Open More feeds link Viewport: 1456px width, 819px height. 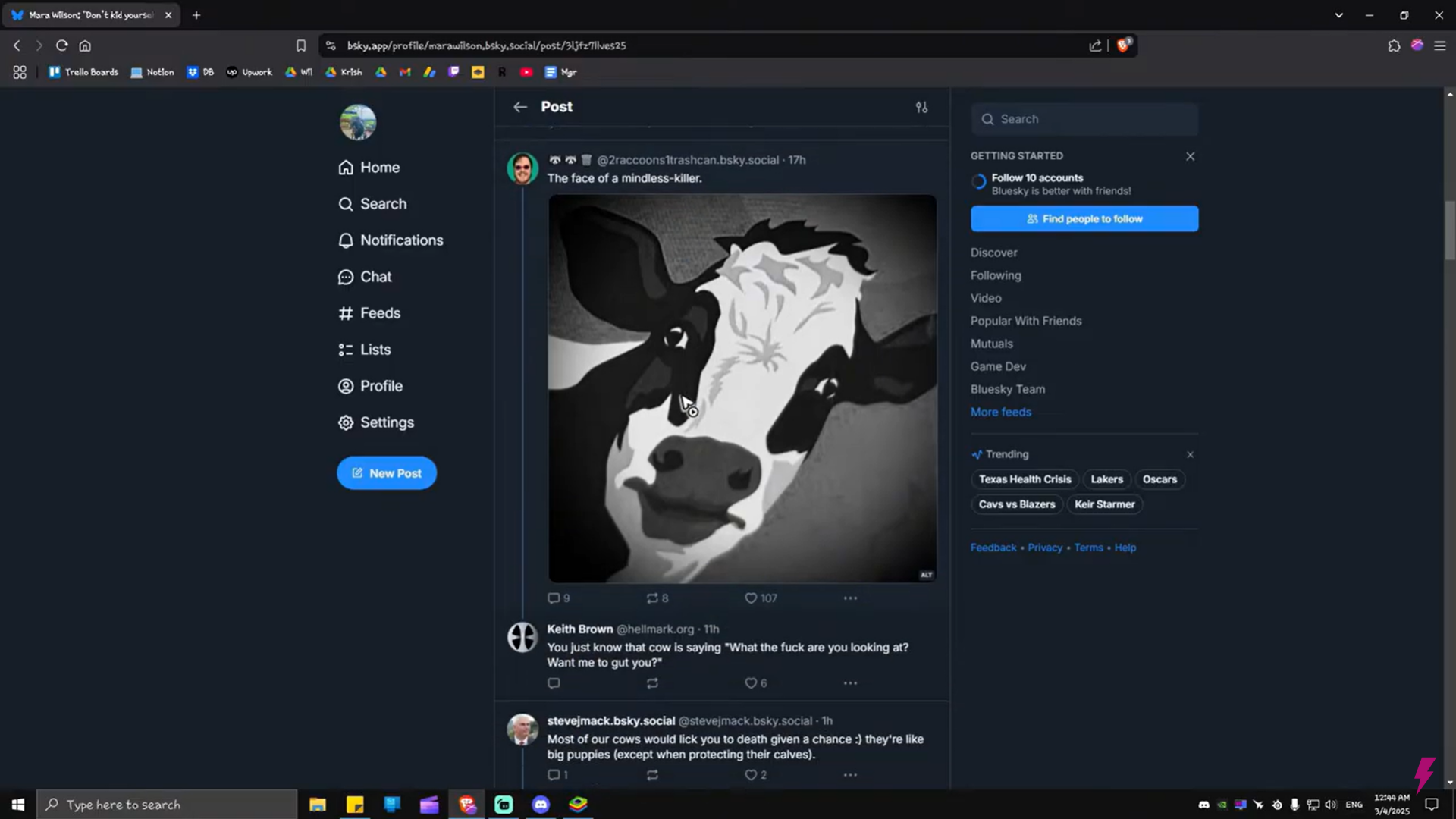click(x=1001, y=412)
